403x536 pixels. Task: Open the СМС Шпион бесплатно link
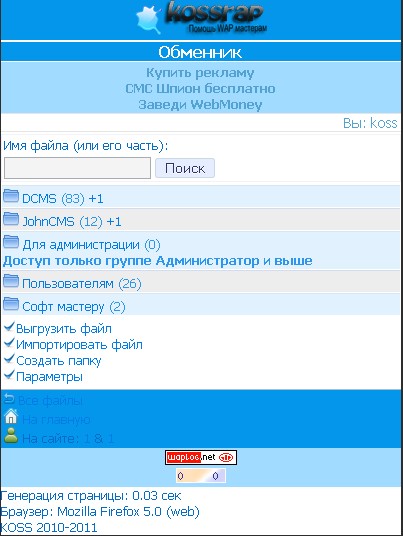tap(200, 89)
